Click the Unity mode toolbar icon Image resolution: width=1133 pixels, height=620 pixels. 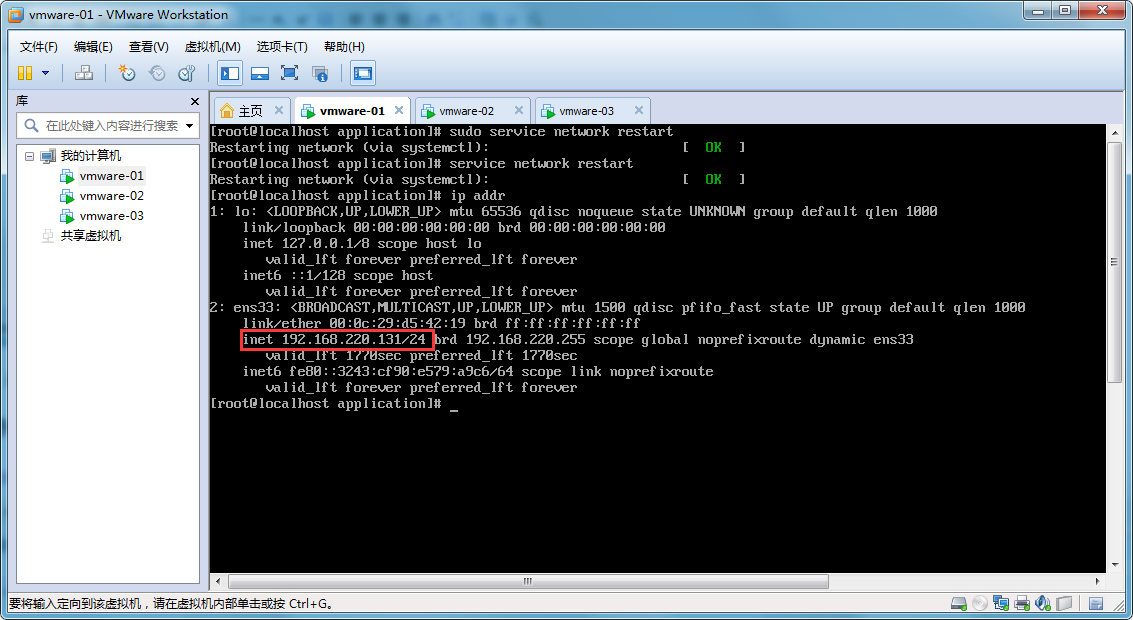[x=319, y=73]
